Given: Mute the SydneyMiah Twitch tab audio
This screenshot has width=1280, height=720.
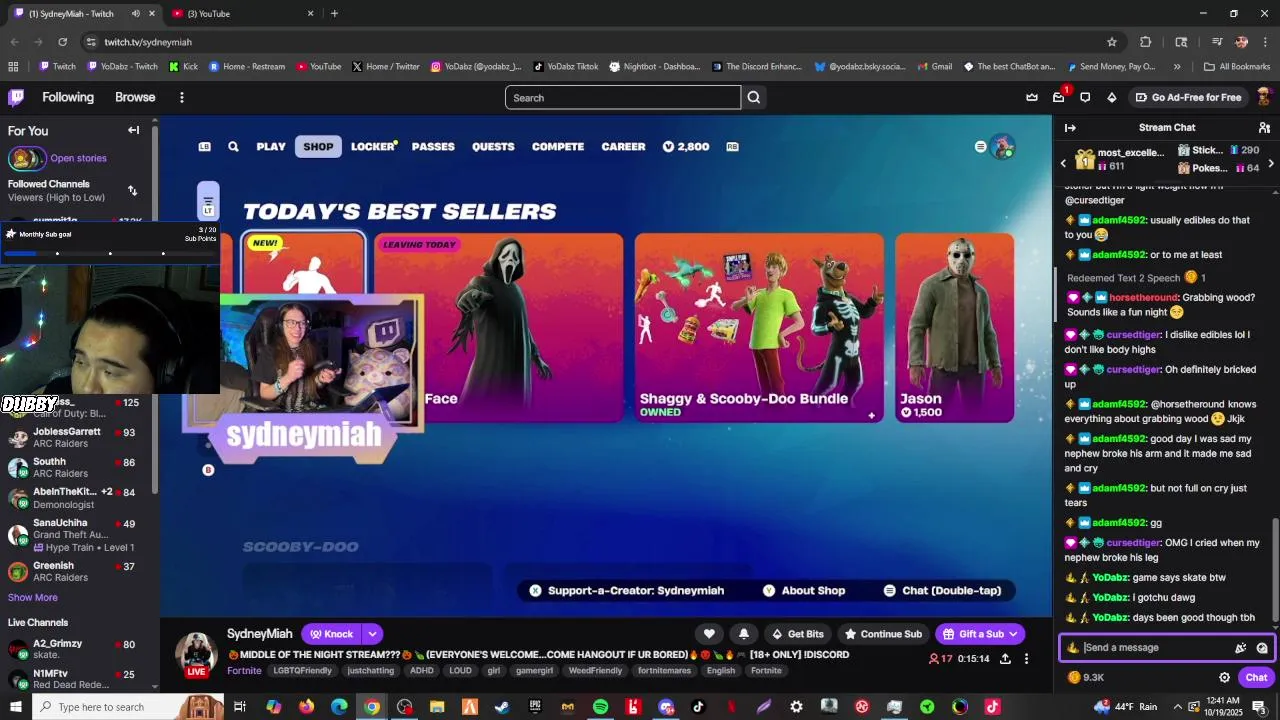Looking at the screenshot, I should 135,14.
